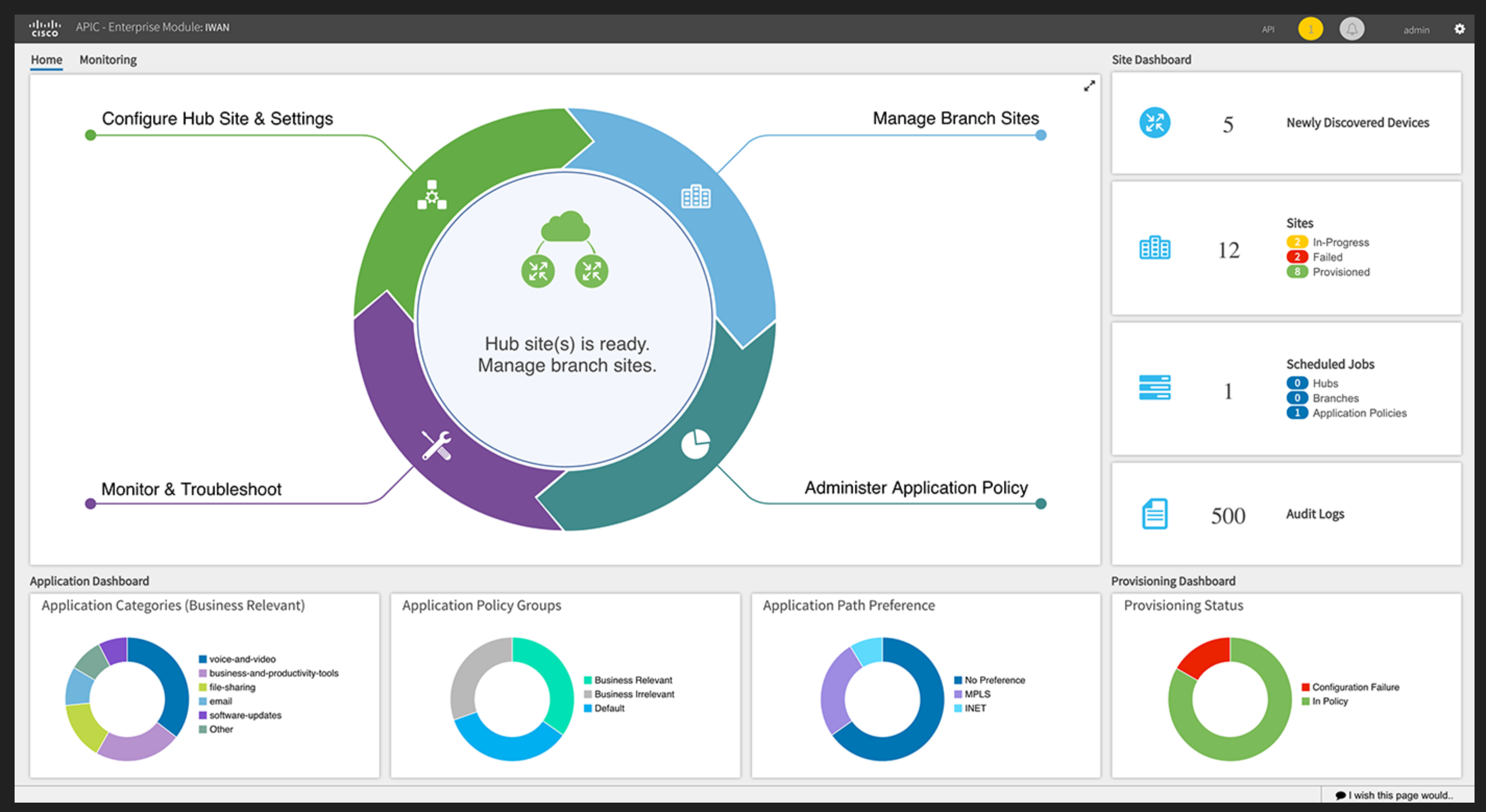This screenshot has height=812, width=1486.
Task: Select the Home tab
Action: coord(46,60)
